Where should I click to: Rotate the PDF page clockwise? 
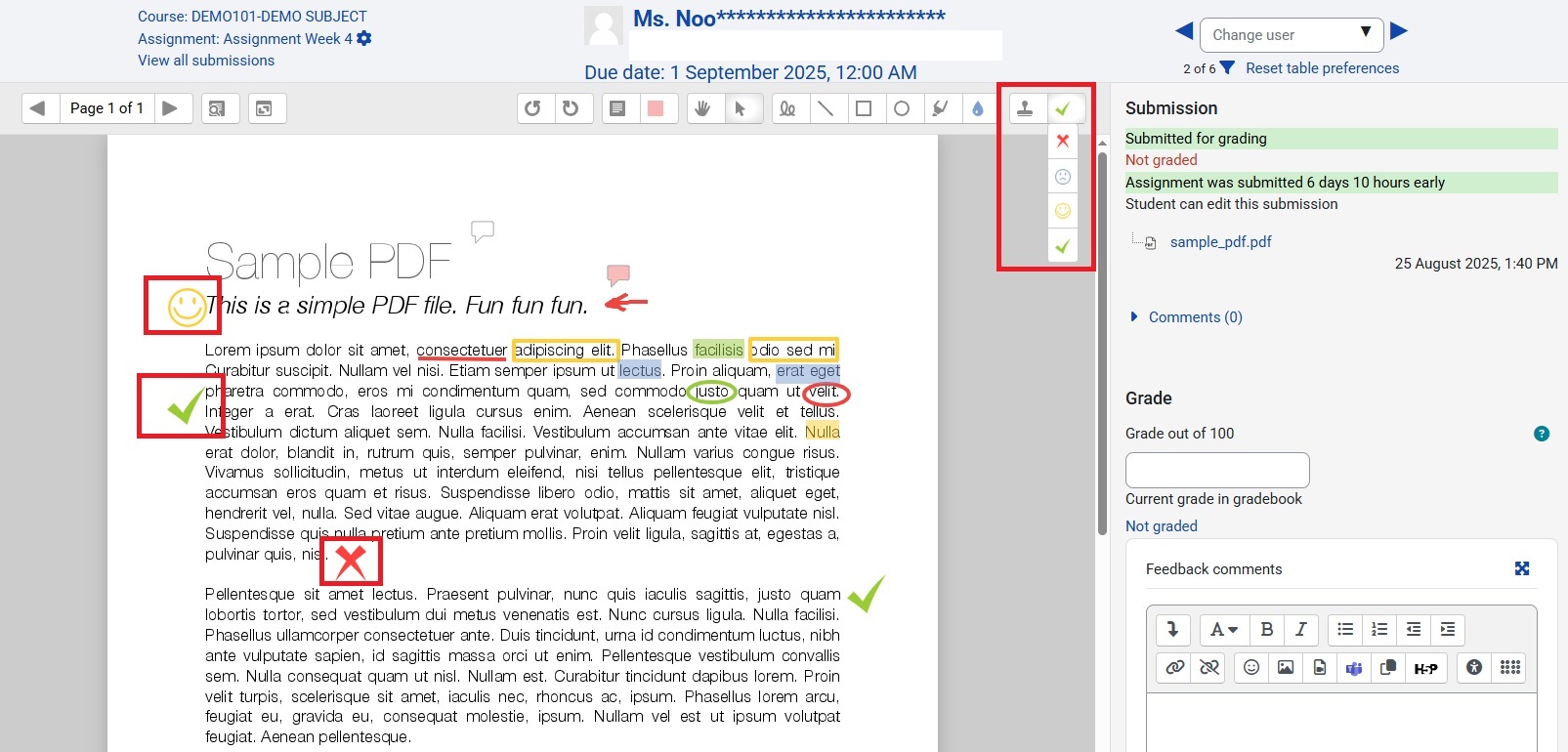(572, 108)
